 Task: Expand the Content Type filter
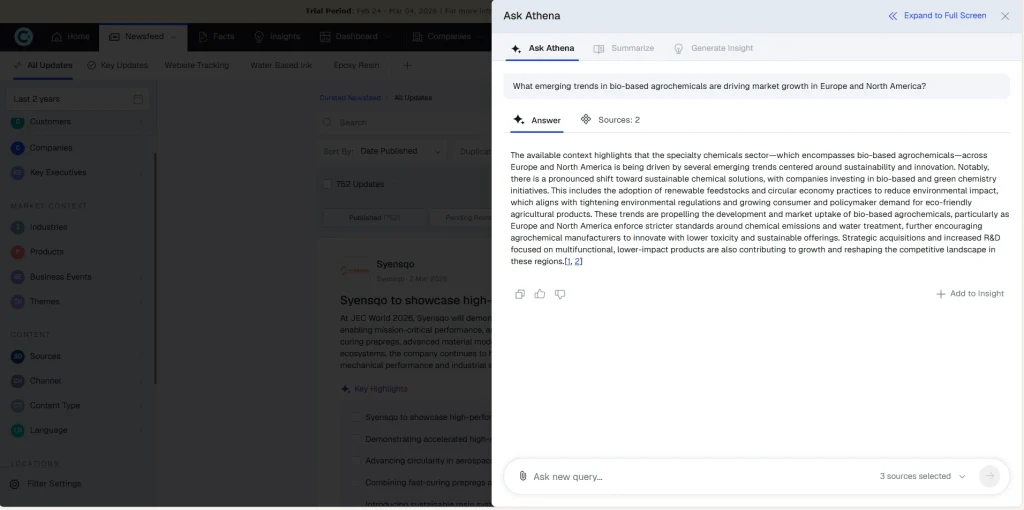77,406
